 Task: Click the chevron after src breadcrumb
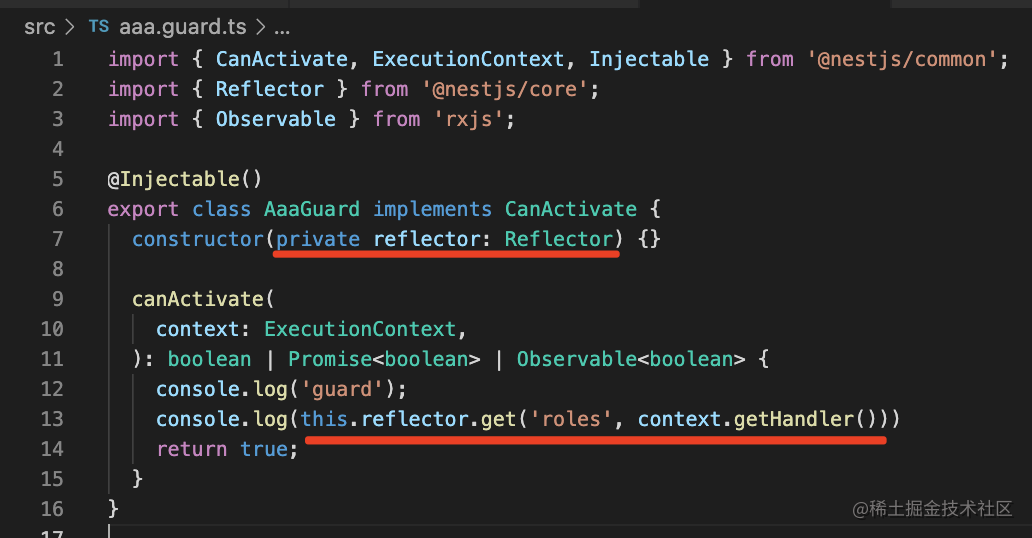point(70,27)
